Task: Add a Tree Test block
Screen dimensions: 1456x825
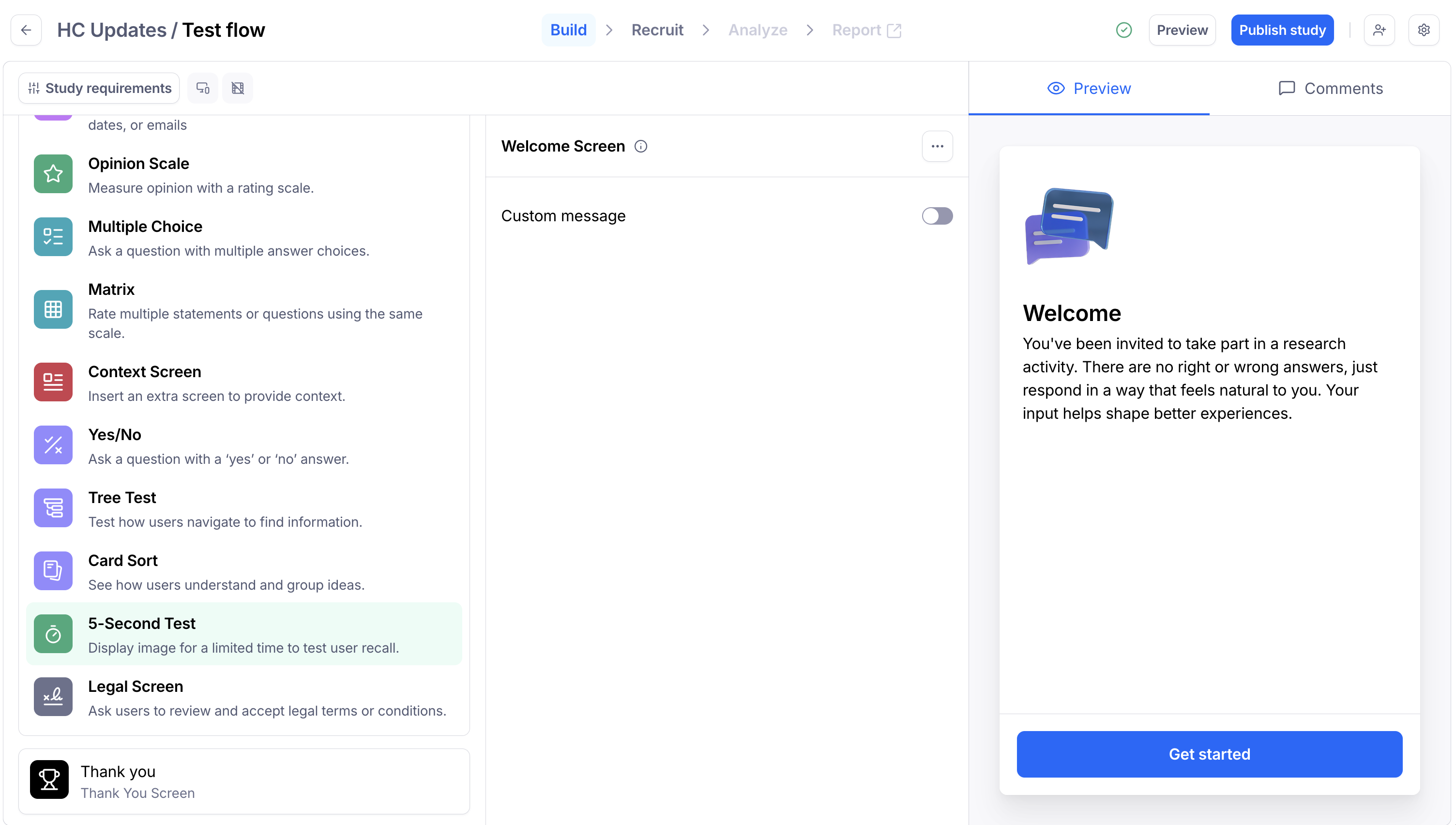Action: point(244,508)
